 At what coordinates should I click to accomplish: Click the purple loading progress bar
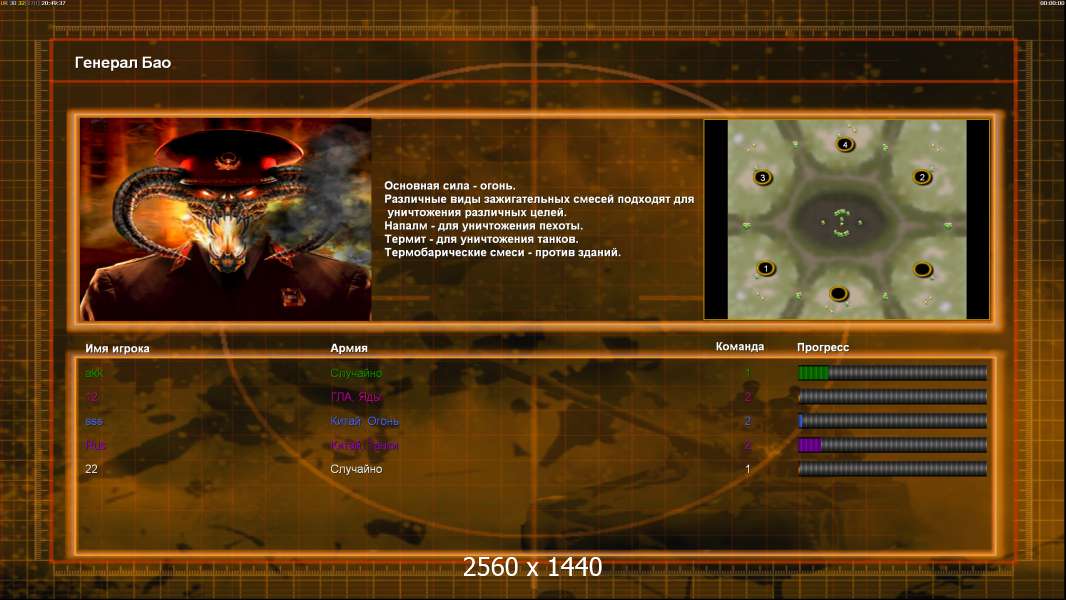892,445
